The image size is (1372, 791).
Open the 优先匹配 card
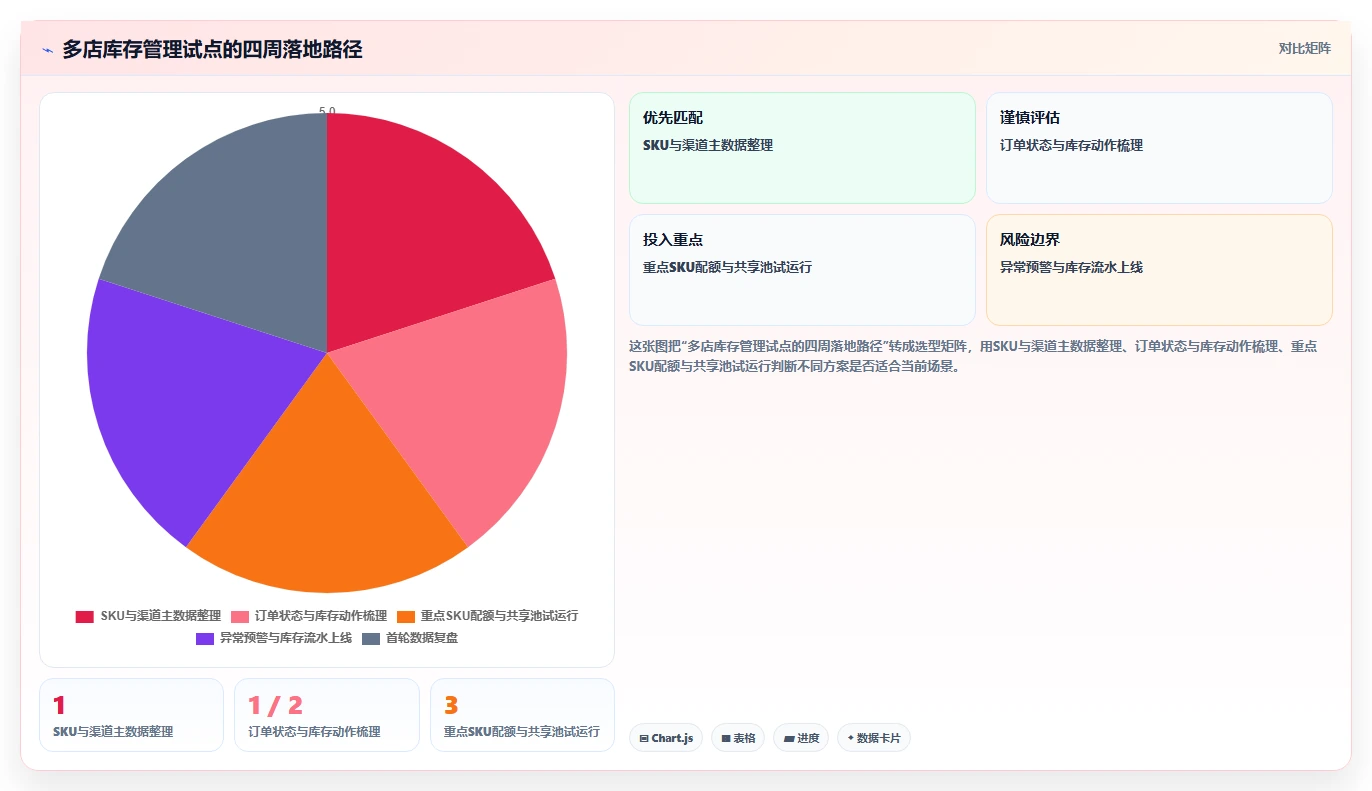click(x=802, y=148)
